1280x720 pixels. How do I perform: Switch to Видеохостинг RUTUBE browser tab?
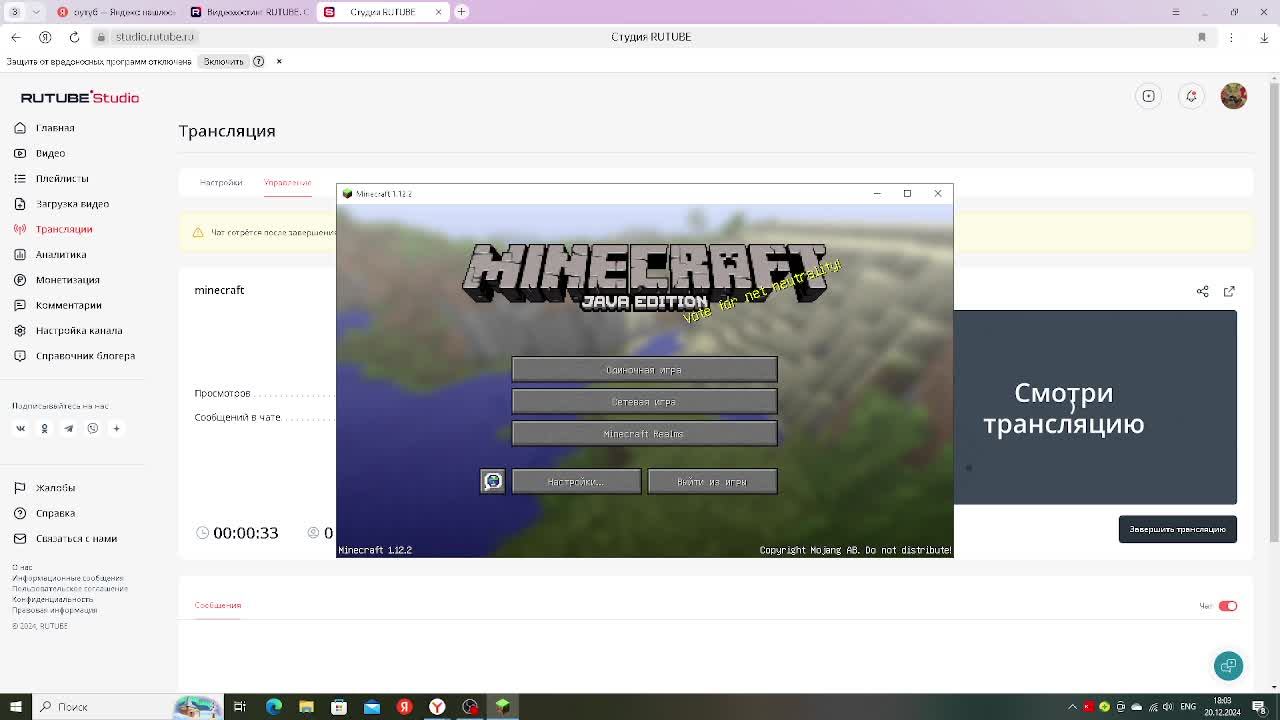[x=250, y=12]
